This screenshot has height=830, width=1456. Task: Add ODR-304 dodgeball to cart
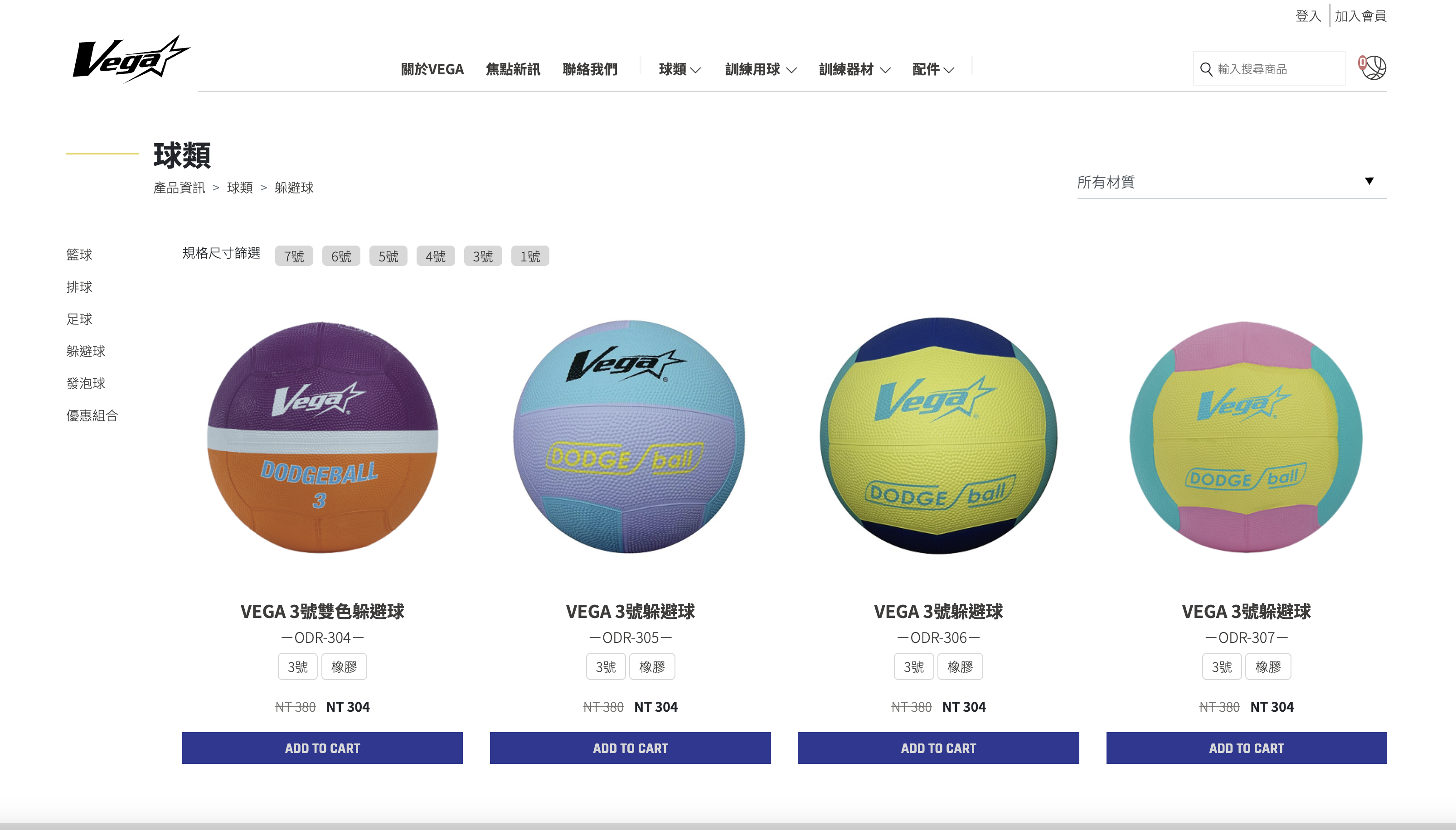click(322, 748)
